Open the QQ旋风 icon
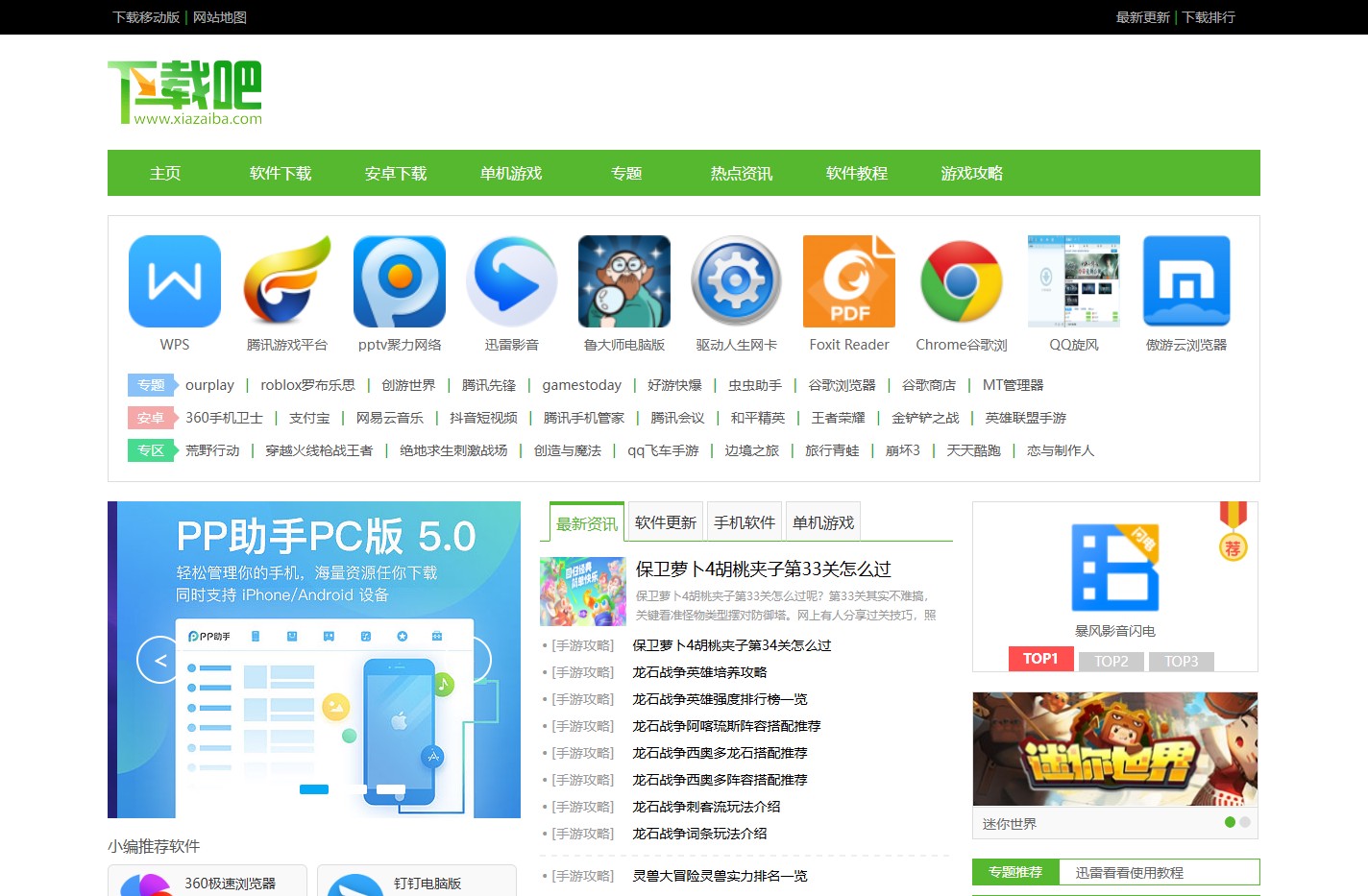Screen dimensions: 1368x896 coord(1074,281)
